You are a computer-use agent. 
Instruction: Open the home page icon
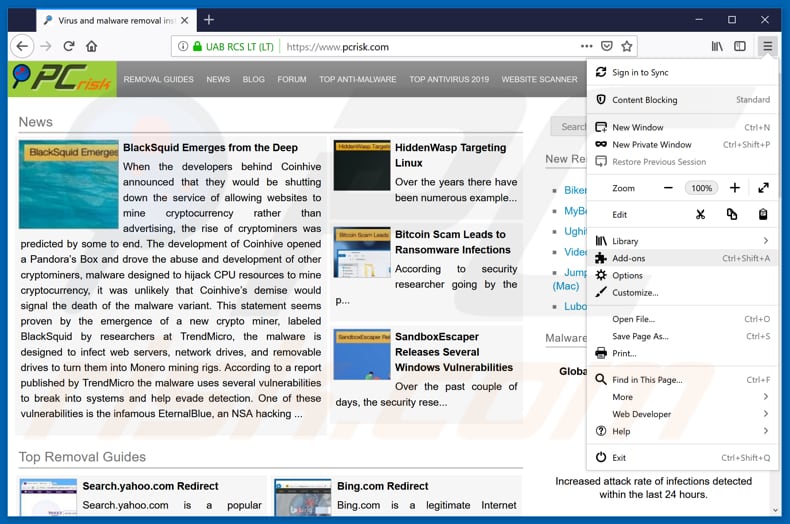click(x=92, y=47)
